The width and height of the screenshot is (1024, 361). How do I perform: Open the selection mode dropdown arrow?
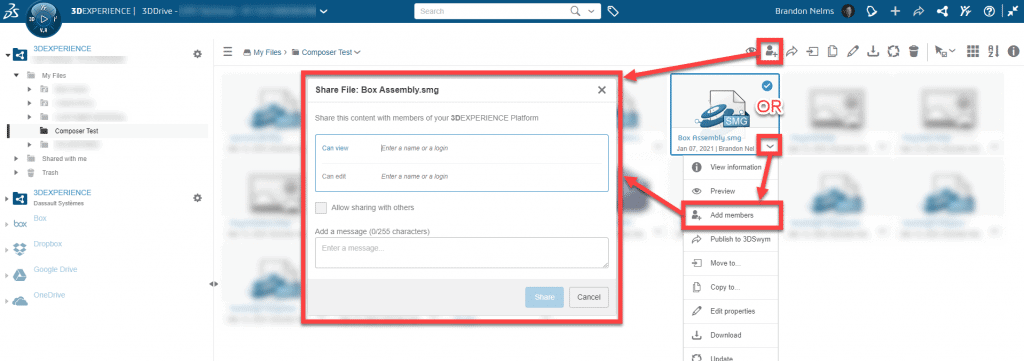tap(952, 51)
